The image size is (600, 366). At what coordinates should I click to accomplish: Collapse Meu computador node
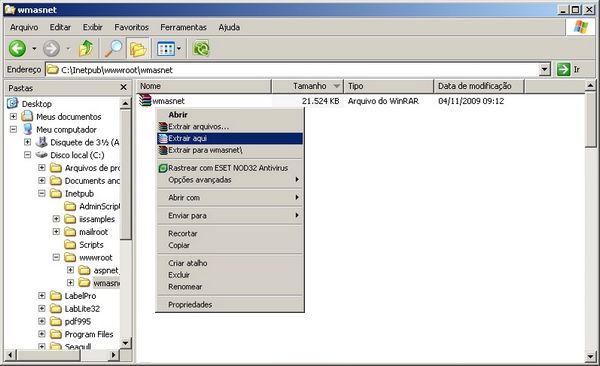13,129
